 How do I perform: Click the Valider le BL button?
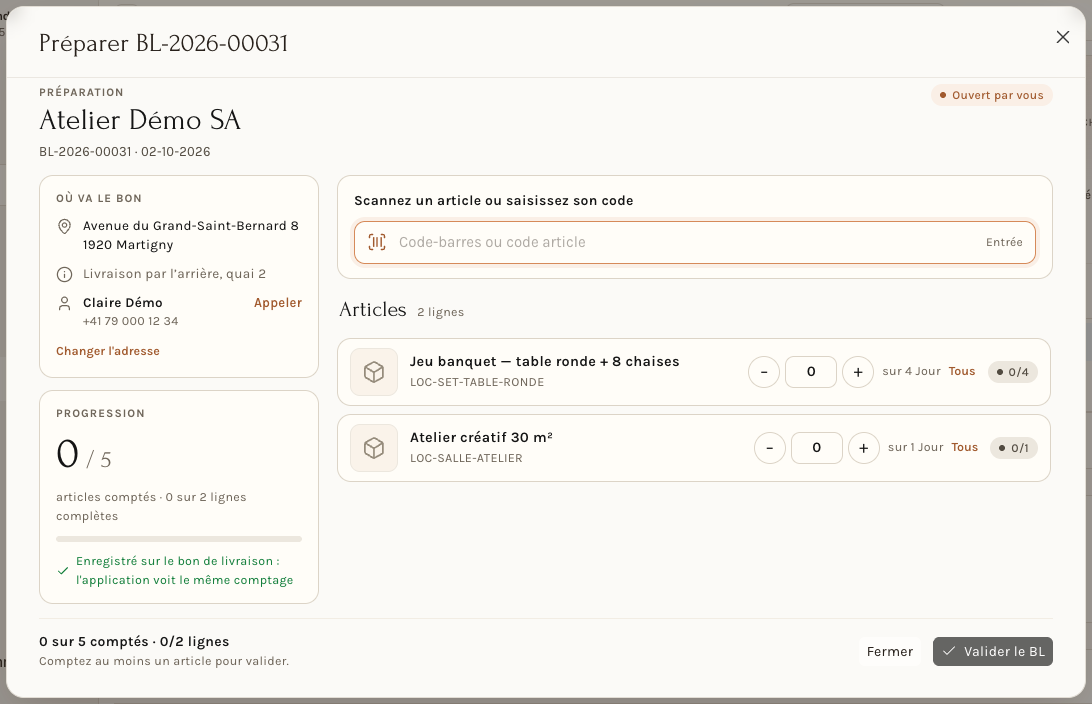tap(992, 652)
